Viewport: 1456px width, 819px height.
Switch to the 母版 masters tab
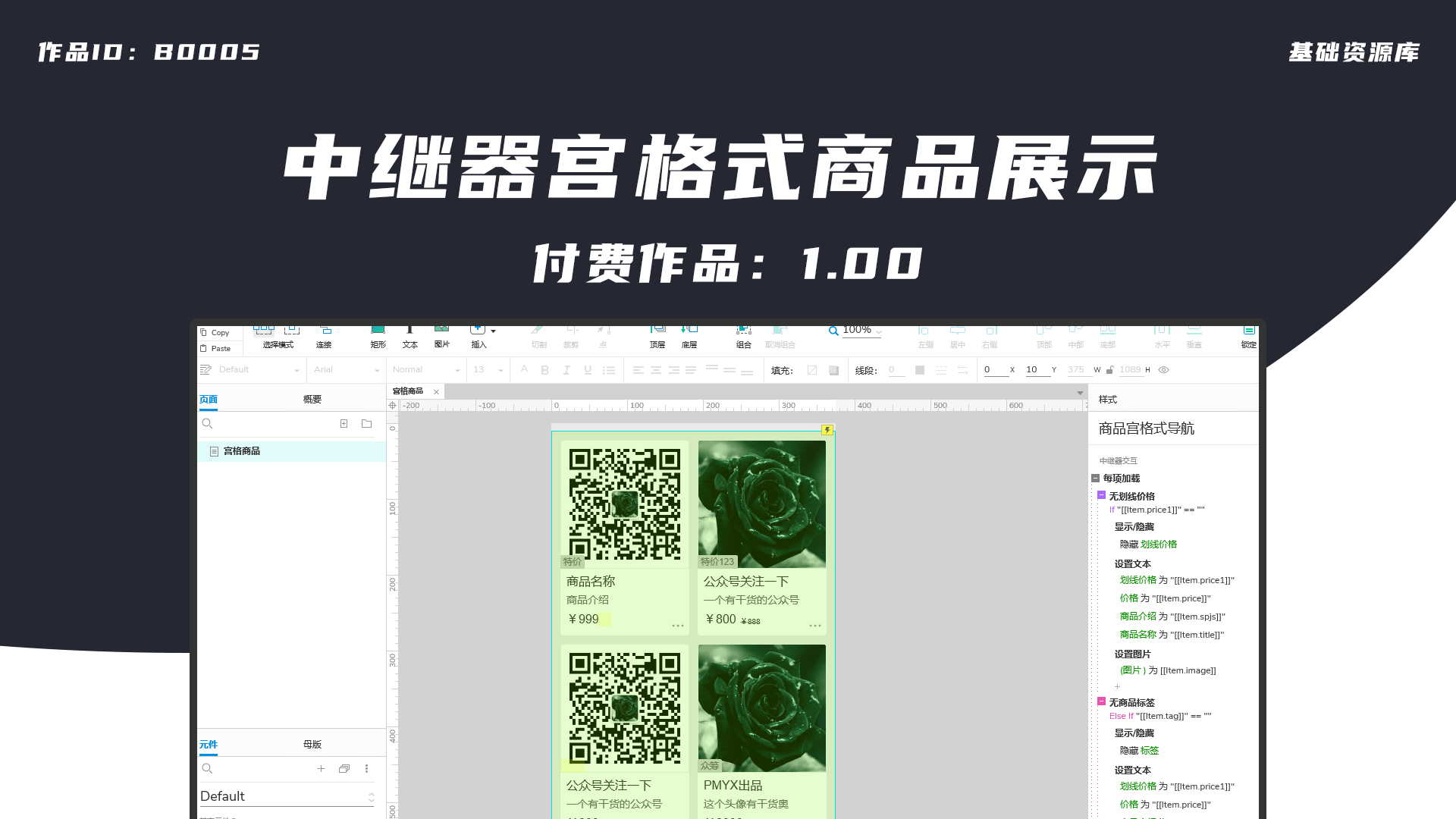[312, 745]
